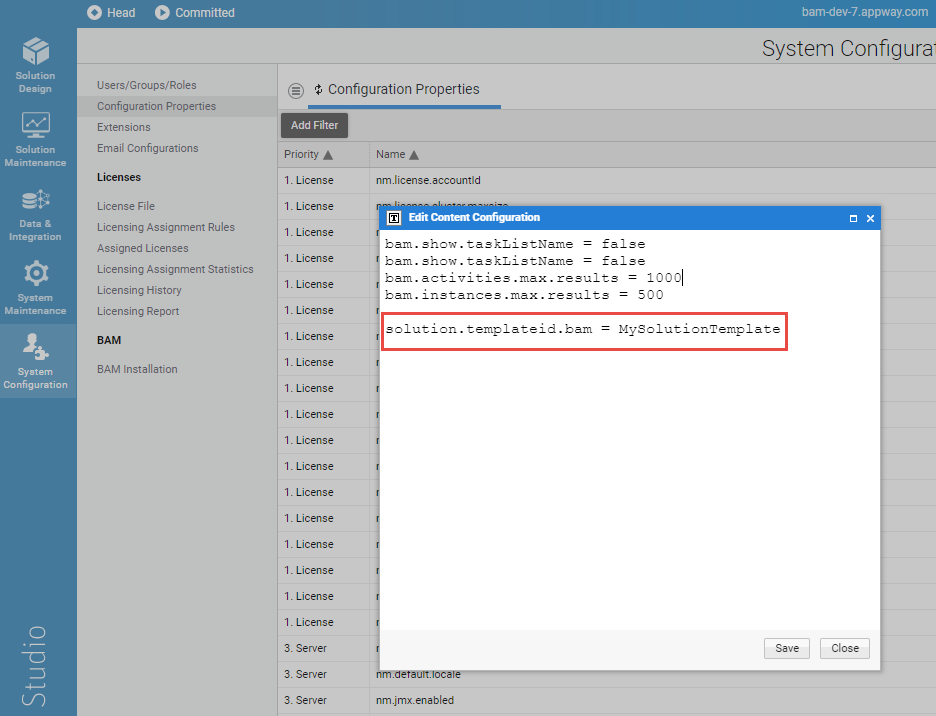Select the nm.jmx.enabled row
This screenshot has width=936, height=716.
click(x=606, y=700)
